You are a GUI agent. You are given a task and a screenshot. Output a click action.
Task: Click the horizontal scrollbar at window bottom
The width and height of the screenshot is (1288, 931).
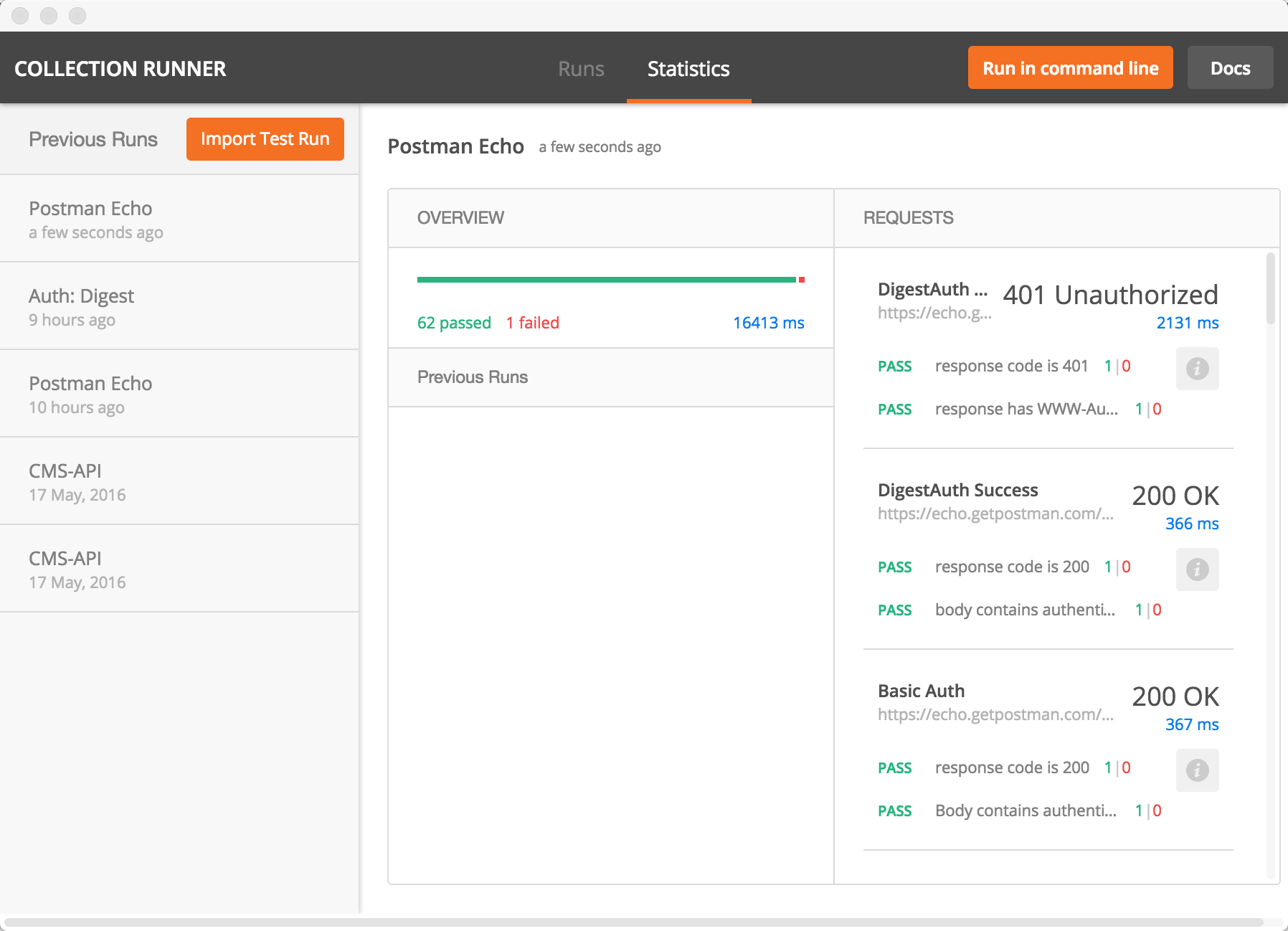tap(634, 922)
